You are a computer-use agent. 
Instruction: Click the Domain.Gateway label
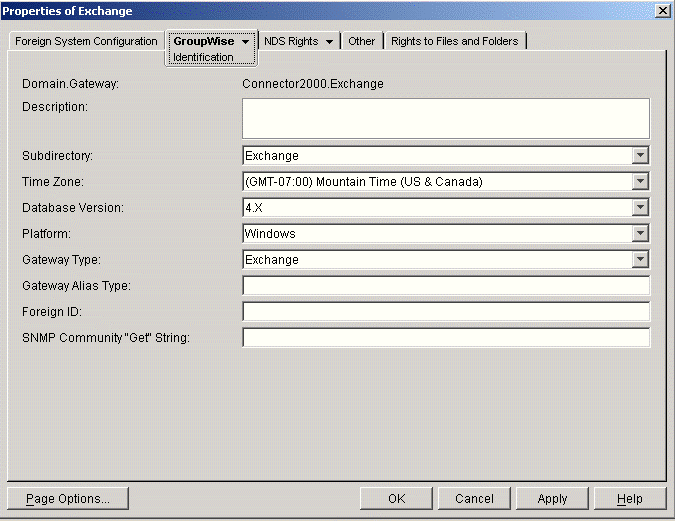tap(70, 84)
